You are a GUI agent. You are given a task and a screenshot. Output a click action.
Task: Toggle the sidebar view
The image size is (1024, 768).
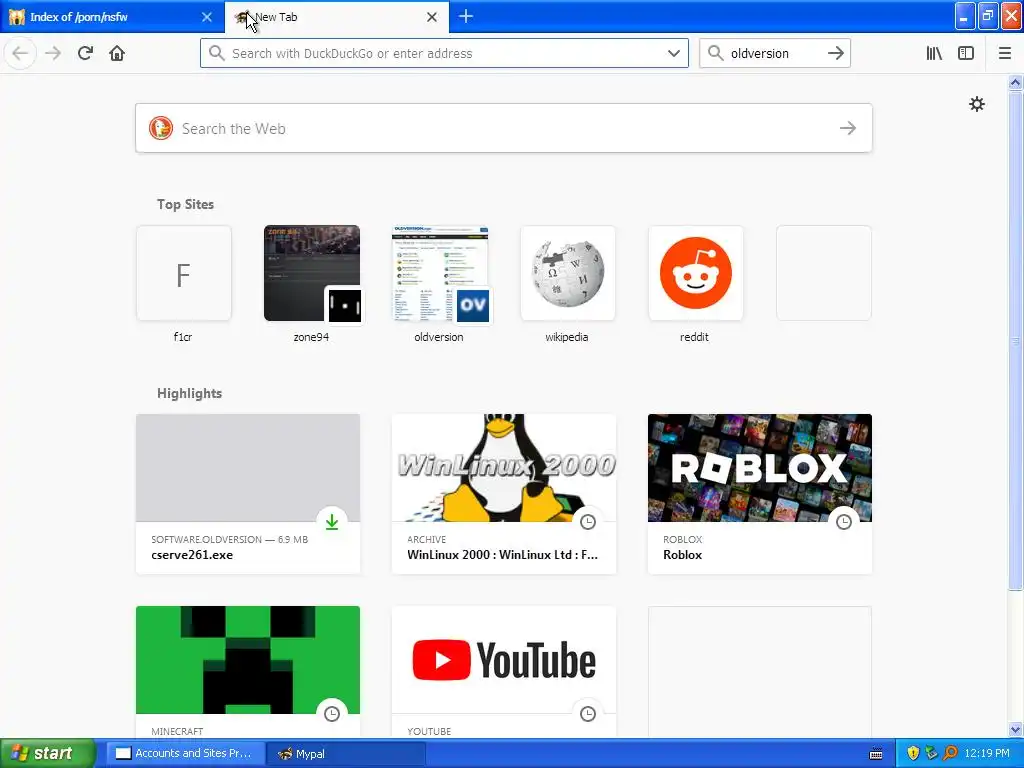pyautogui.click(x=966, y=54)
